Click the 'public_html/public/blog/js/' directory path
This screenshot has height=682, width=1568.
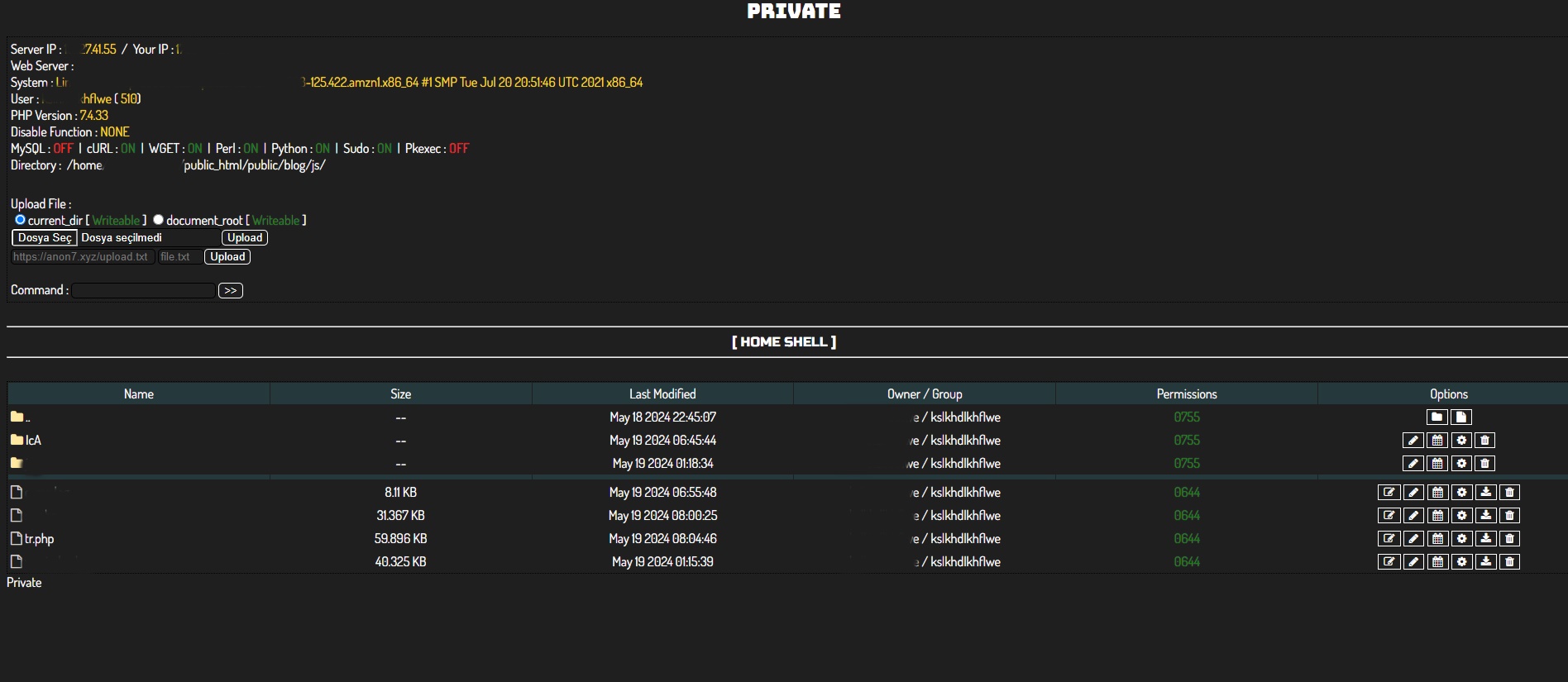[x=255, y=165]
